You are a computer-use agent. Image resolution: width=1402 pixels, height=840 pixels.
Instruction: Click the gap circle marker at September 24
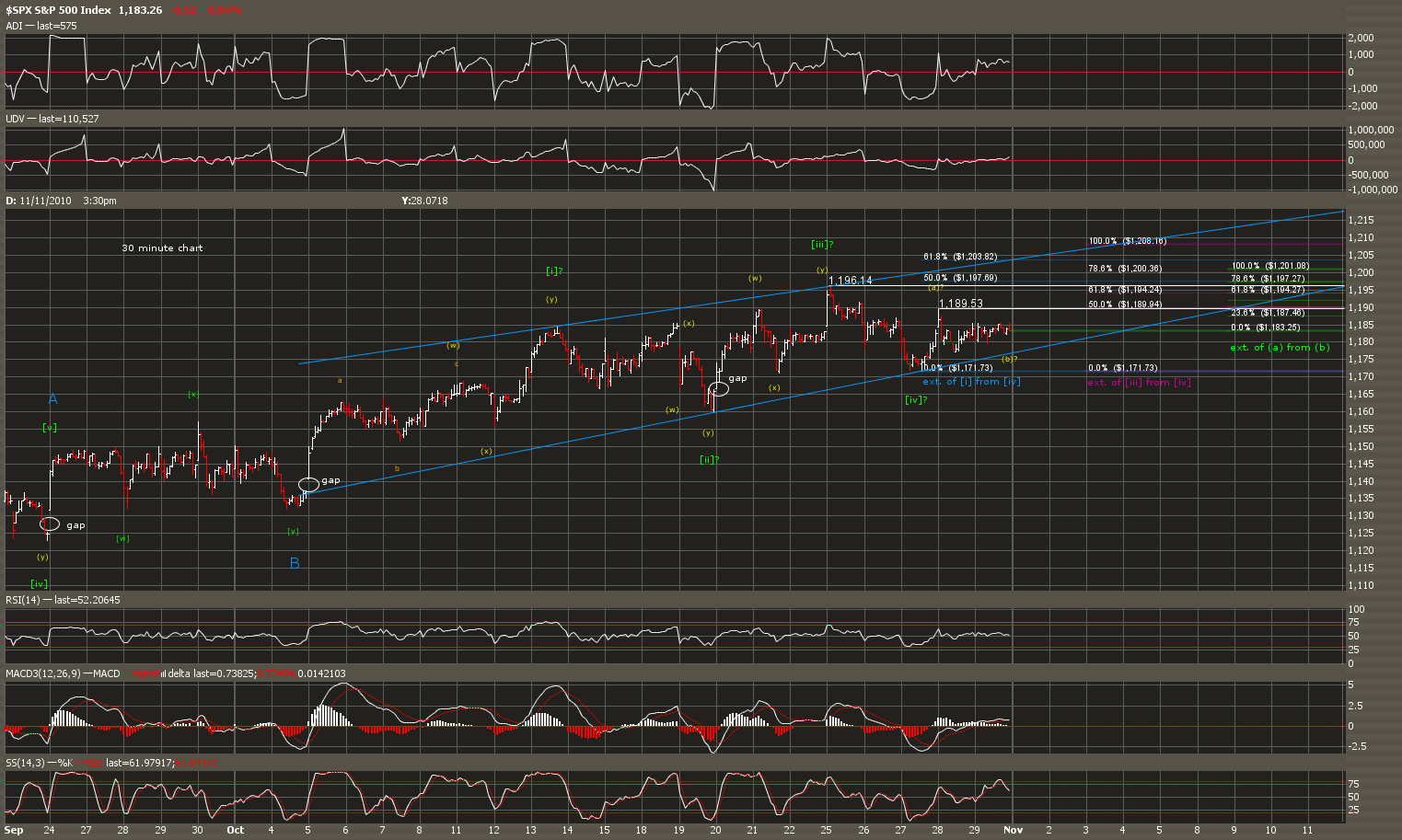50,524
